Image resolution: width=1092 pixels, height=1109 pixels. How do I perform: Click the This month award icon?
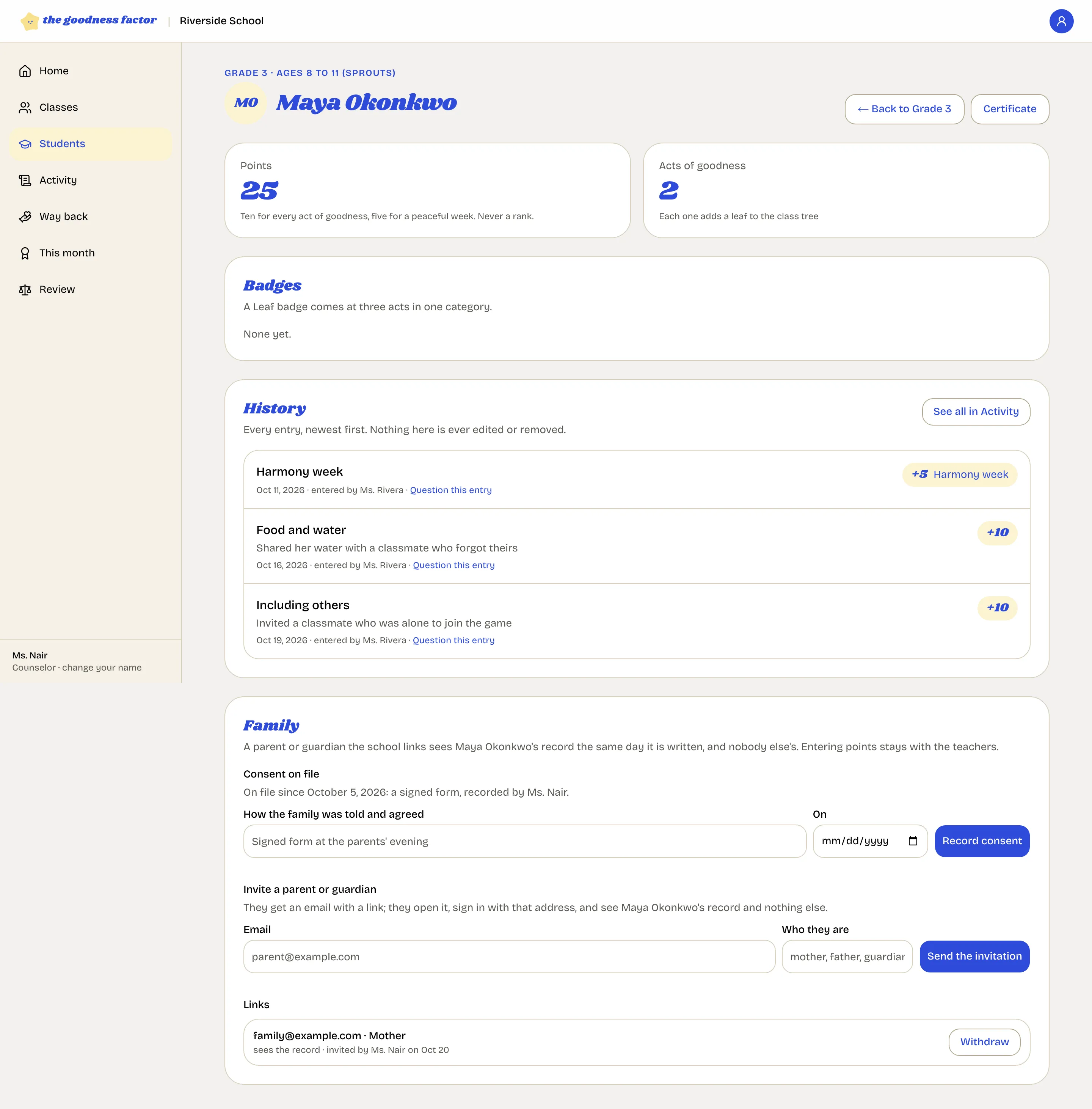click(25, 253)
